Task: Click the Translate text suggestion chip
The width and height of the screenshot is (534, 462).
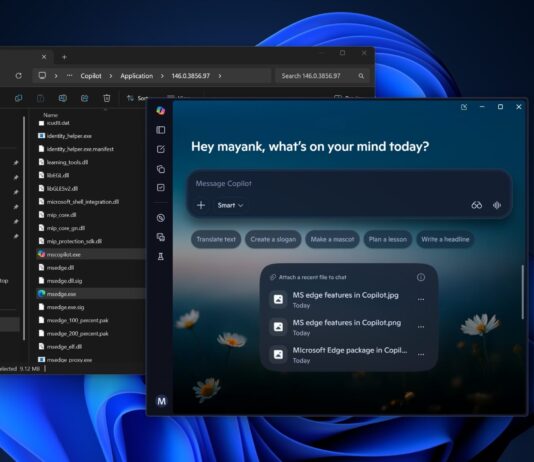Action: [216, 239]
